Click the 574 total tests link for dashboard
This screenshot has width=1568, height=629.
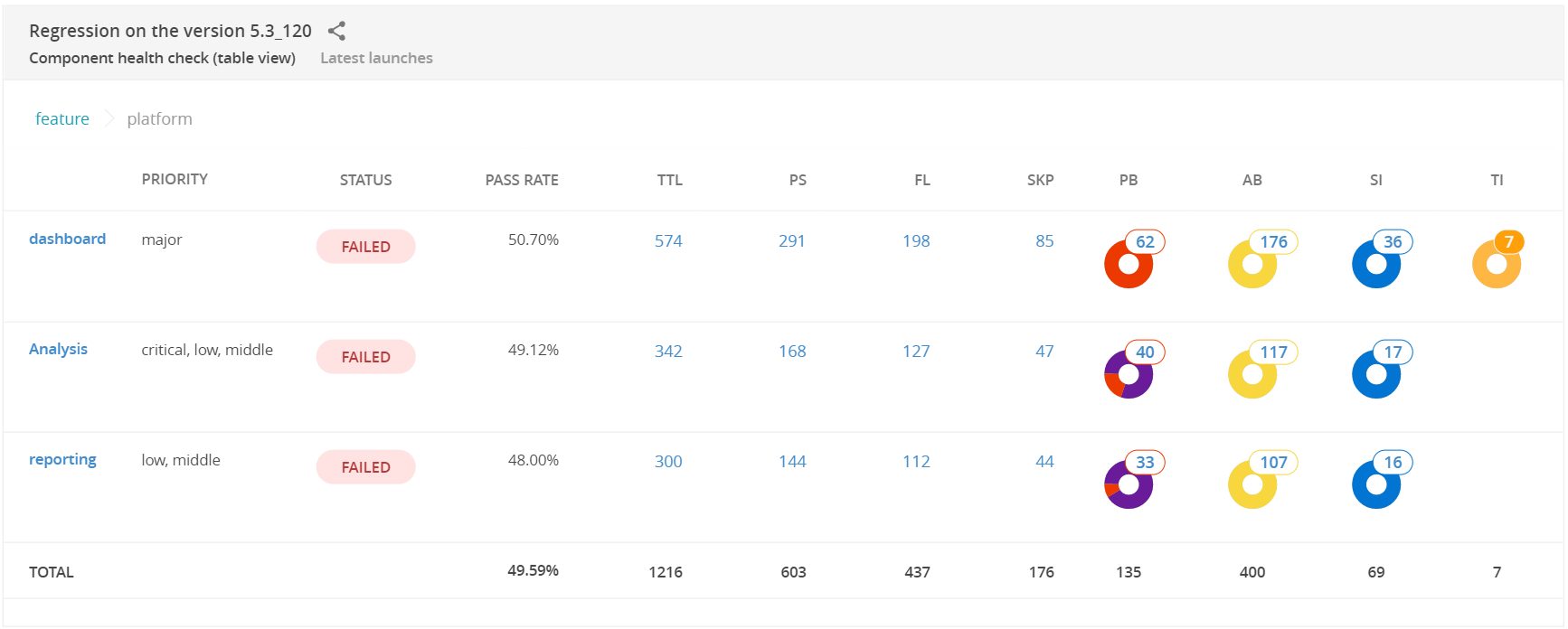click(669, 240)
